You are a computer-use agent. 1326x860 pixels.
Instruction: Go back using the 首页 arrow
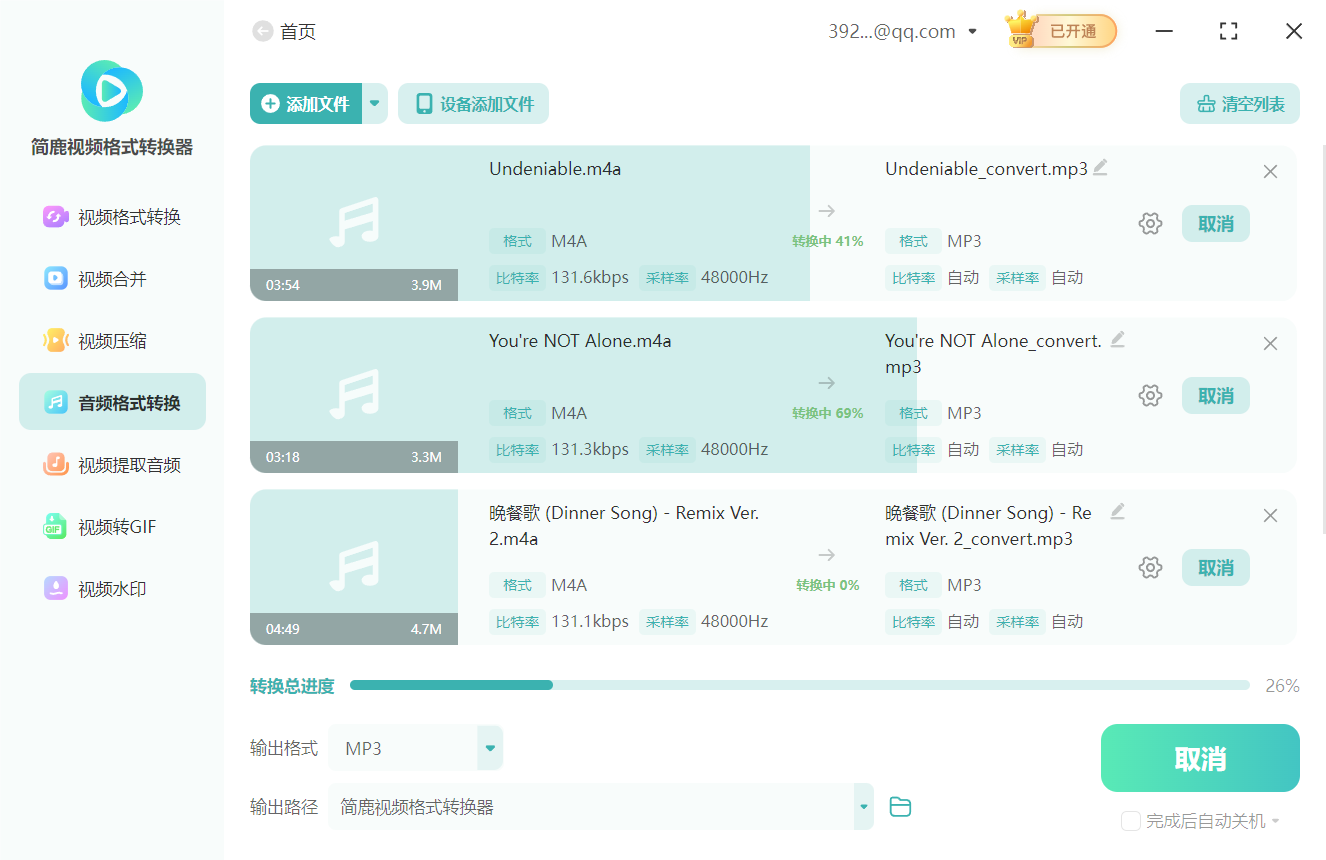pyautogui.click(x=263, y=32)
